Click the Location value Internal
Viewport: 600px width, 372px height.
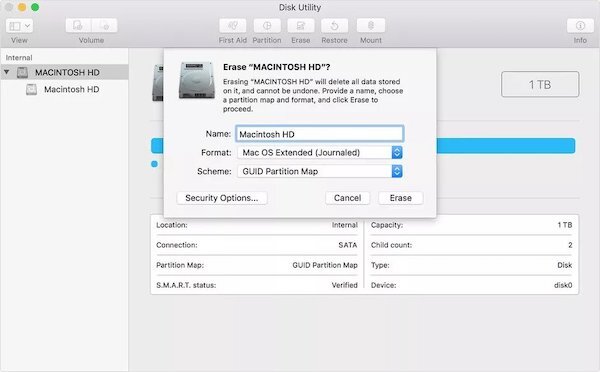[x=344, y=225]
